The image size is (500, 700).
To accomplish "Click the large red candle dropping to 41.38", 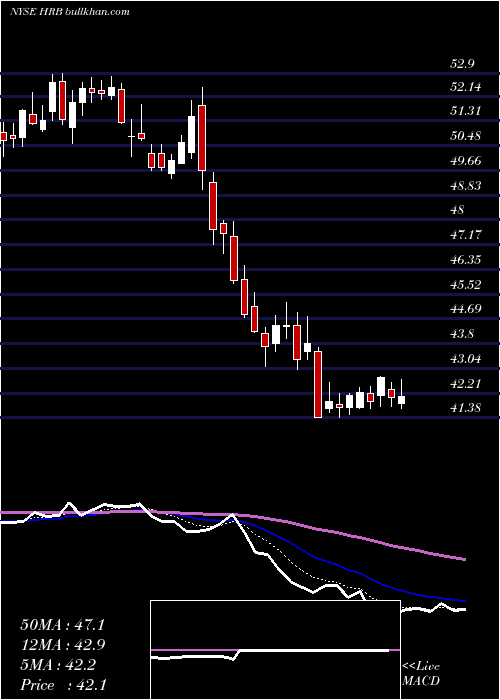I will [318, 384].
